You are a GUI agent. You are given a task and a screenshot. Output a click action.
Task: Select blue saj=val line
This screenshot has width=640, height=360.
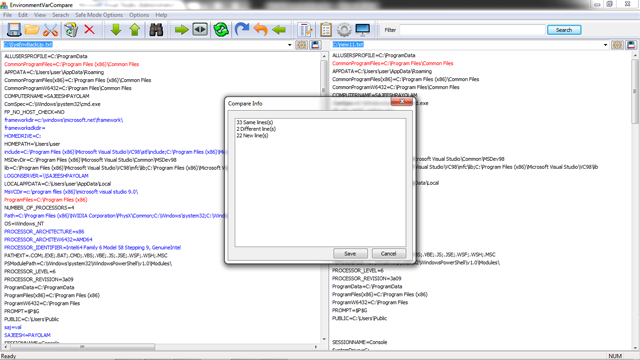tap(13, 327)
